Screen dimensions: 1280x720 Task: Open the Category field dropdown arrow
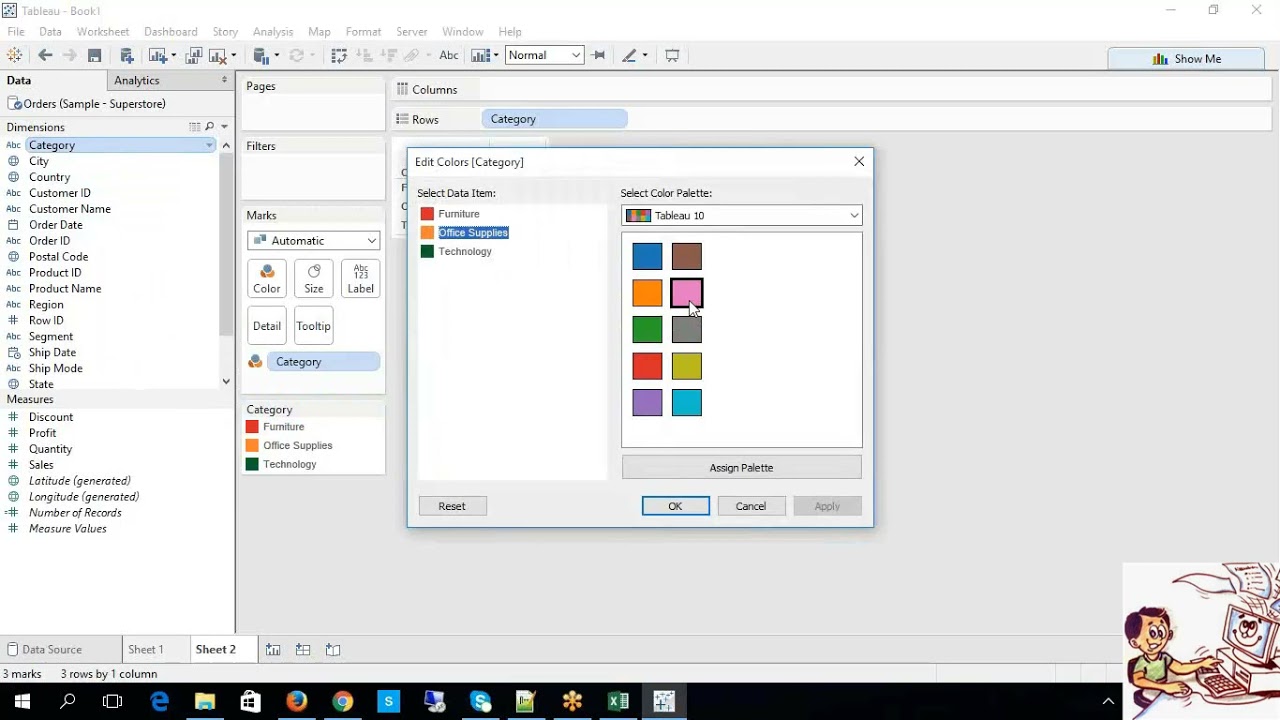209,145
